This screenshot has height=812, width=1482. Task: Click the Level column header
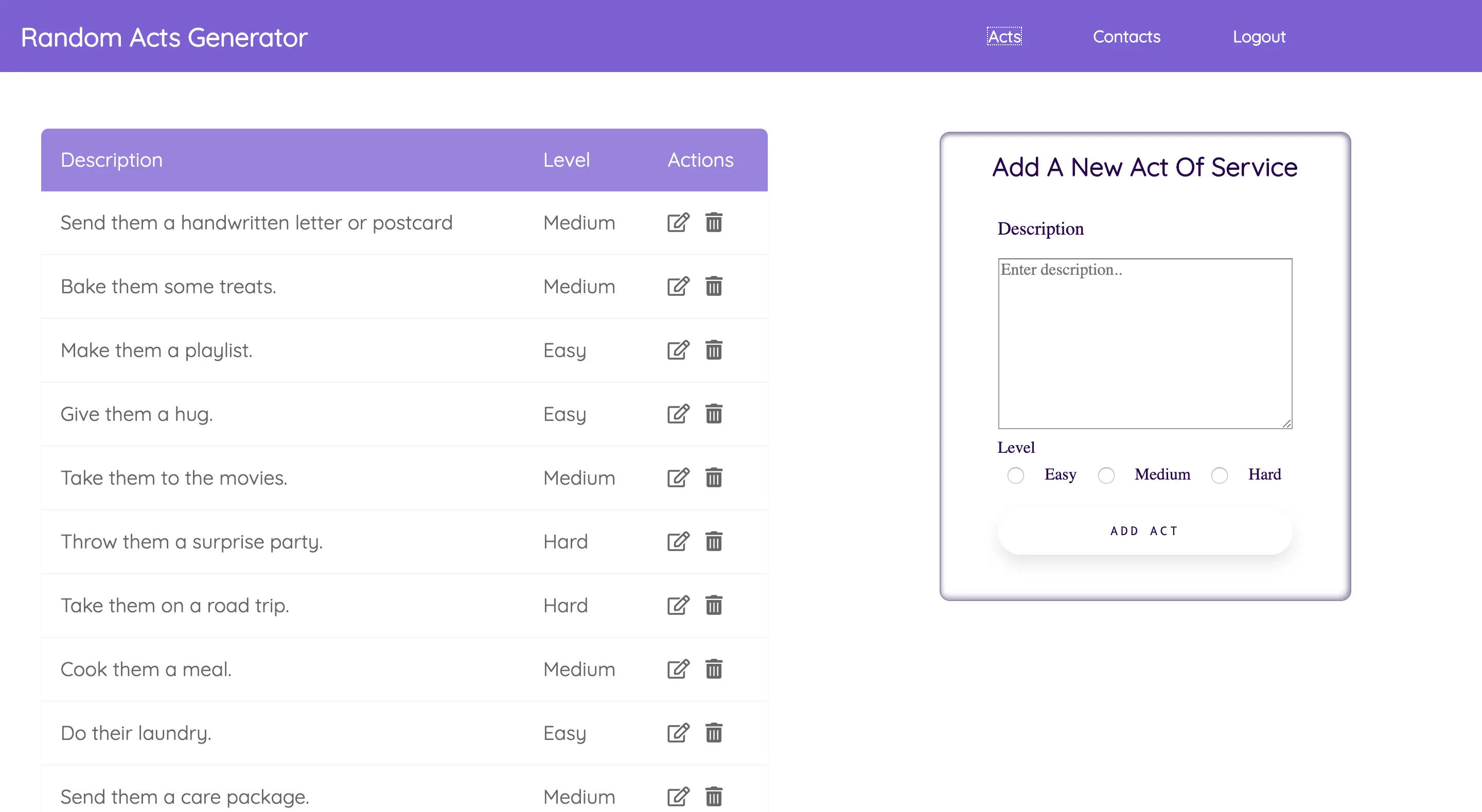[x=567, y=160]
